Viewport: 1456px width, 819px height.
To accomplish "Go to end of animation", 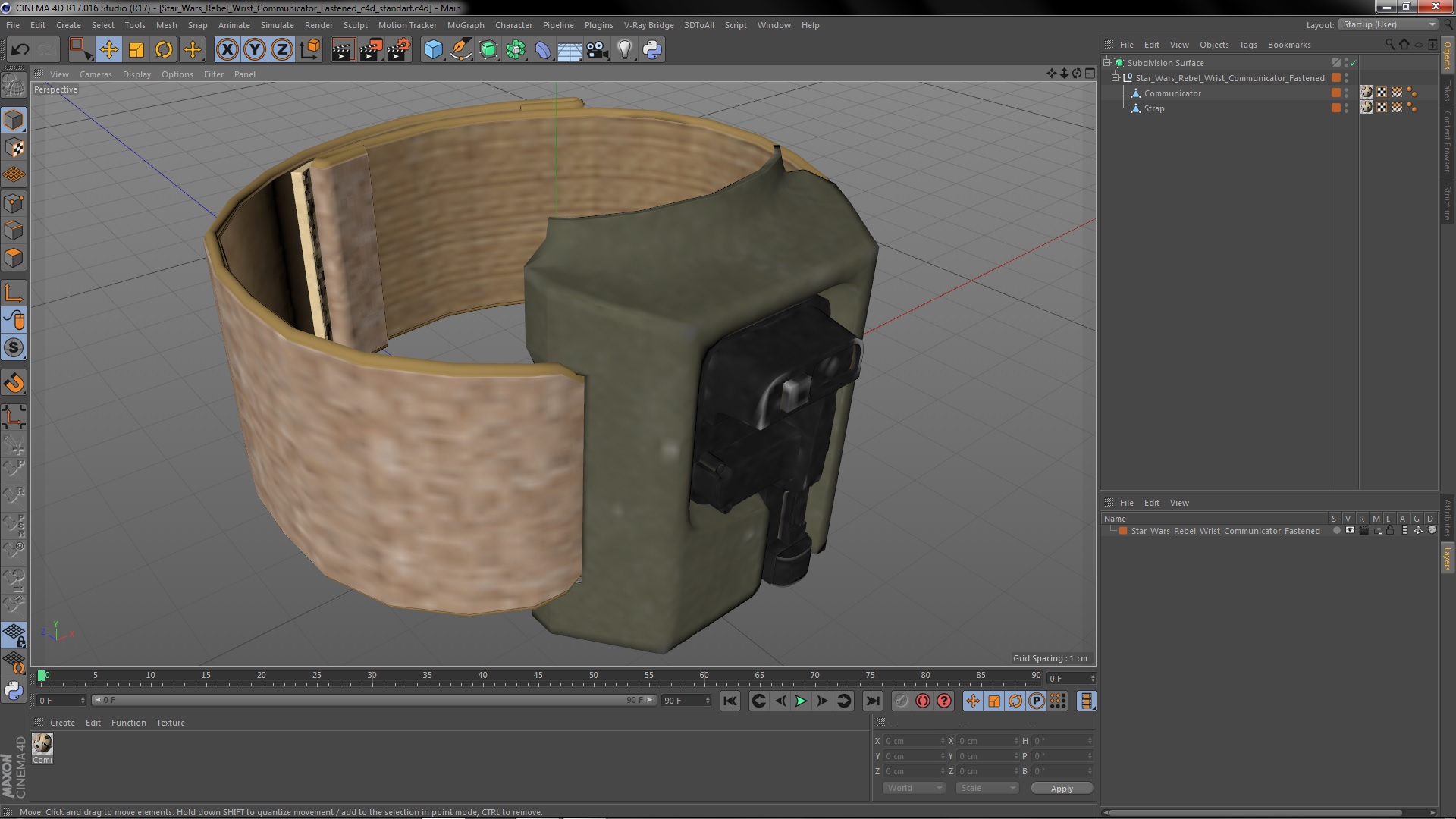I will (872, 701).
